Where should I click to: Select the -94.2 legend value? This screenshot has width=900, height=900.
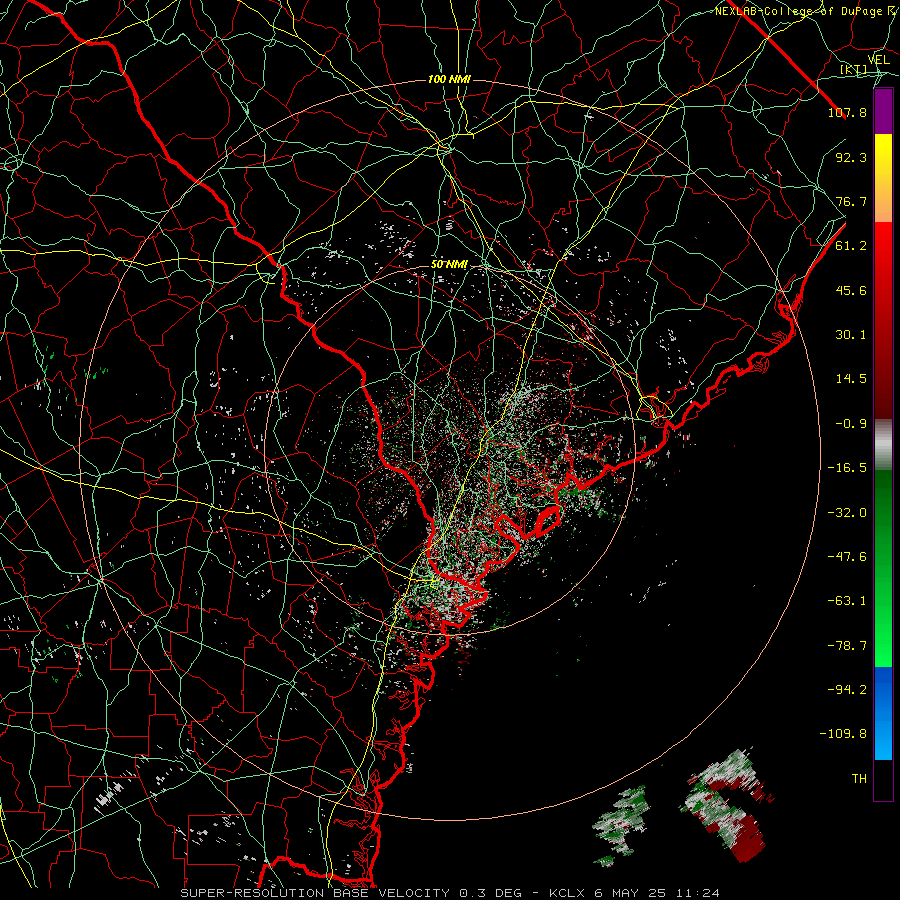tap(847, 690)
